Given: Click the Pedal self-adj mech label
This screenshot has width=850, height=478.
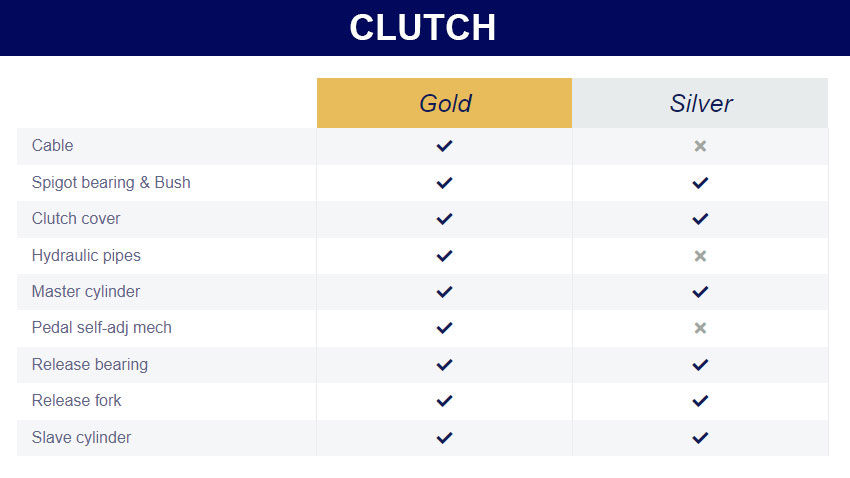Looking at the screenshot, I should (x=101, y=328).
